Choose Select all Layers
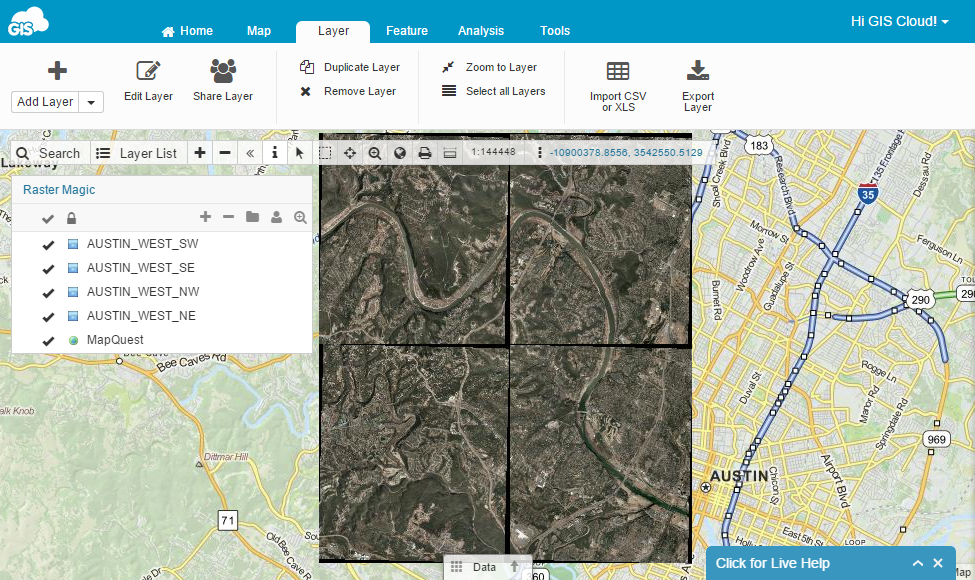This screenshot has width=975, height=580. (x=494, y=91)
